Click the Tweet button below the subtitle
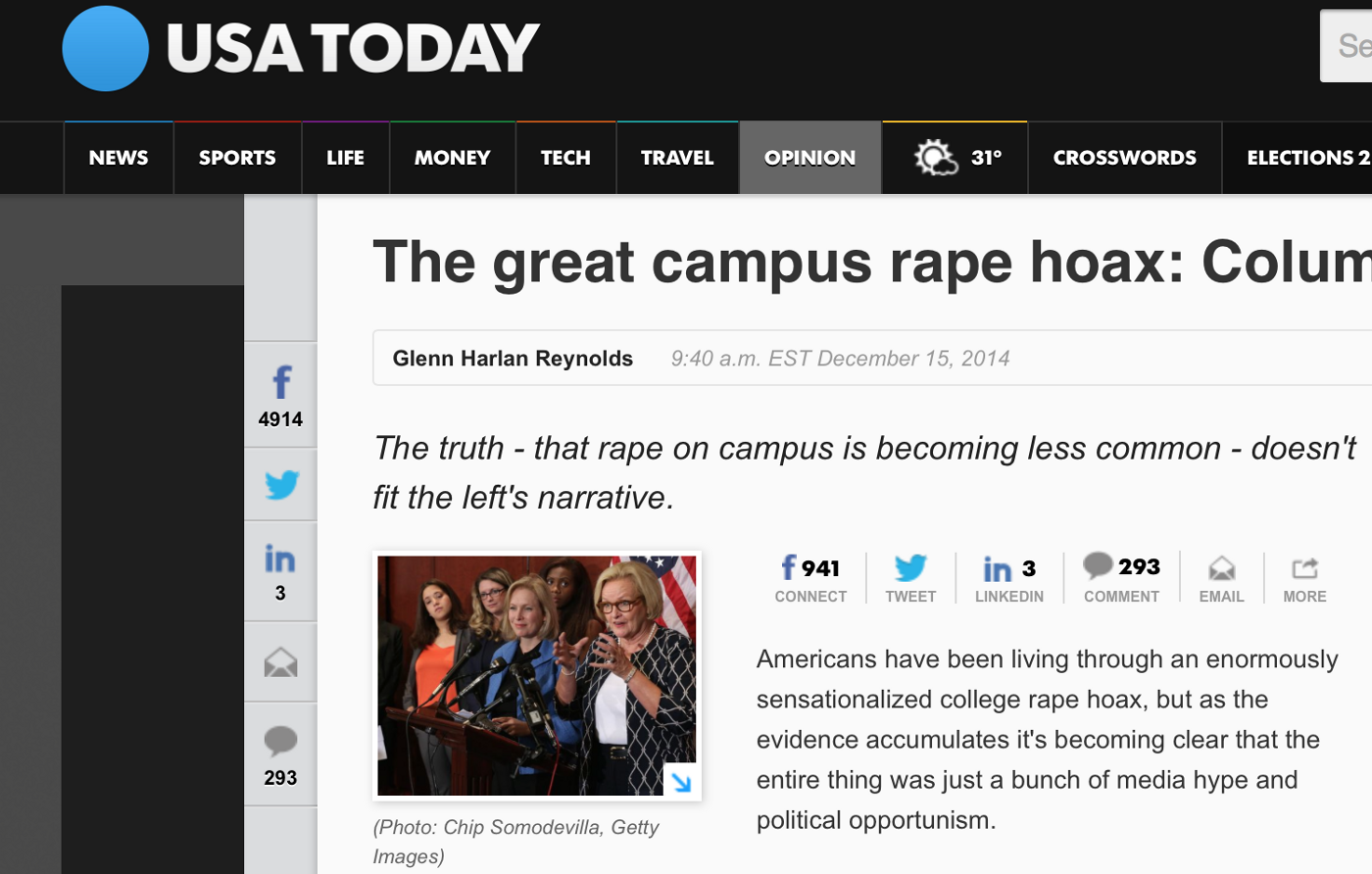 pyautogui.click(x=910, y=578)
